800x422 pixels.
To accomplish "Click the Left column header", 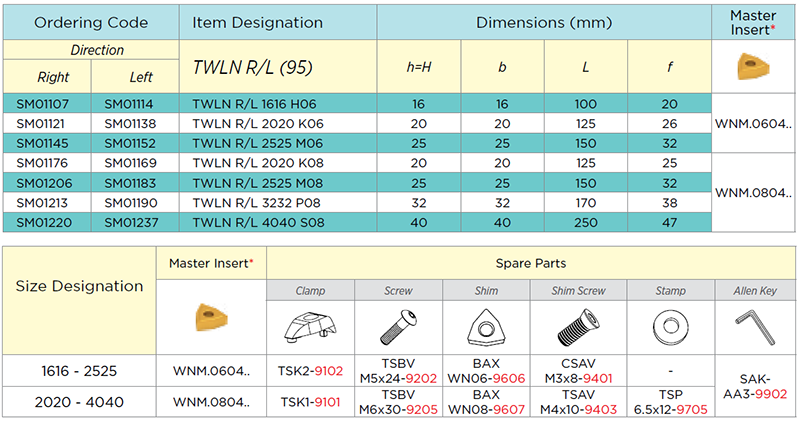I will pyautogui.click(x=141, y=77).
